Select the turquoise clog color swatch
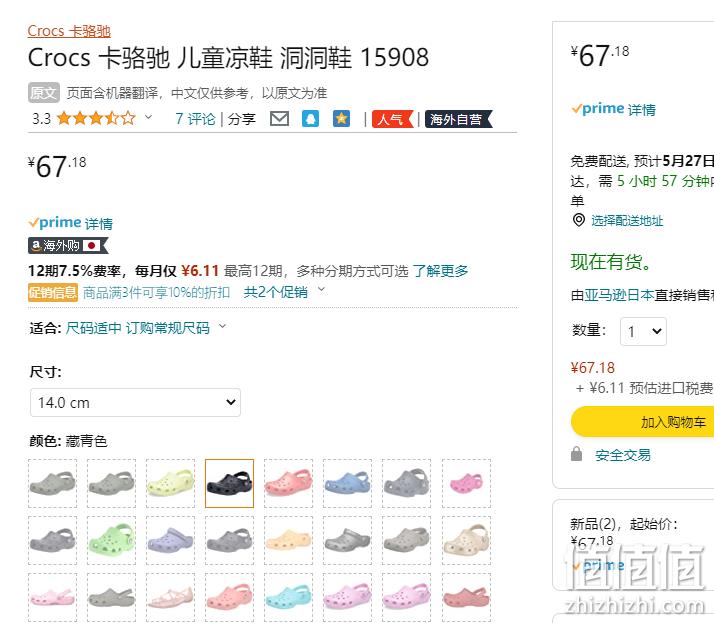The image size is (714, 623). [288, 597]
